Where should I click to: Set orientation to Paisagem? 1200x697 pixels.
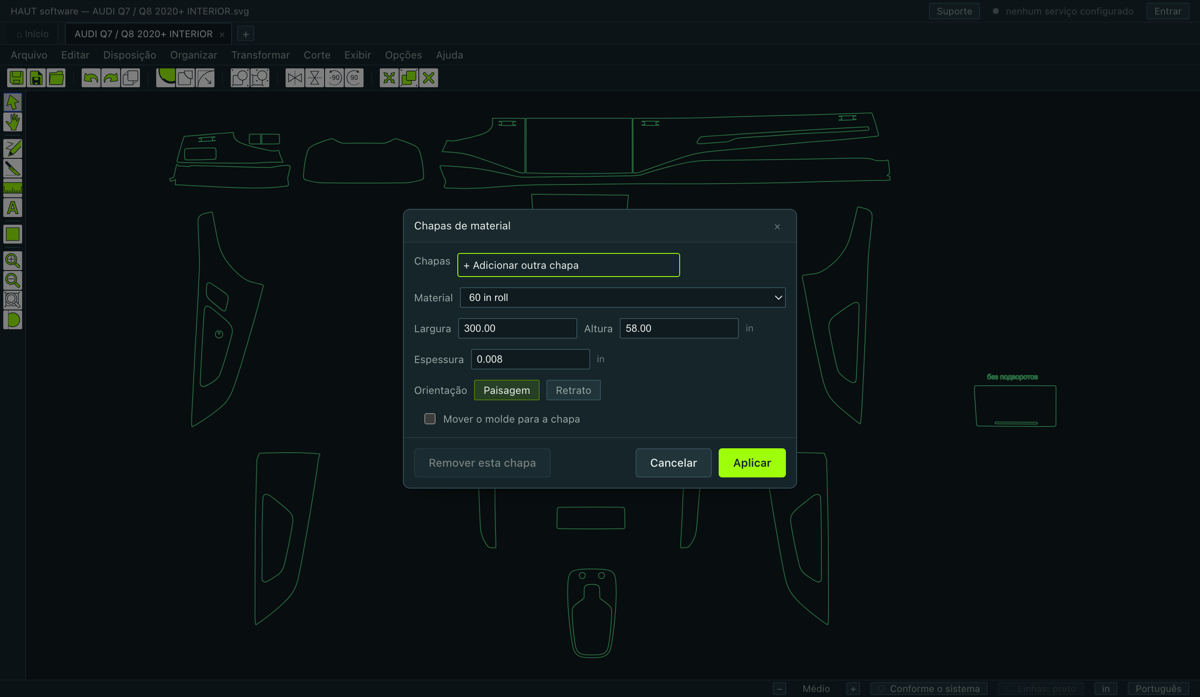tap(507, 390)
